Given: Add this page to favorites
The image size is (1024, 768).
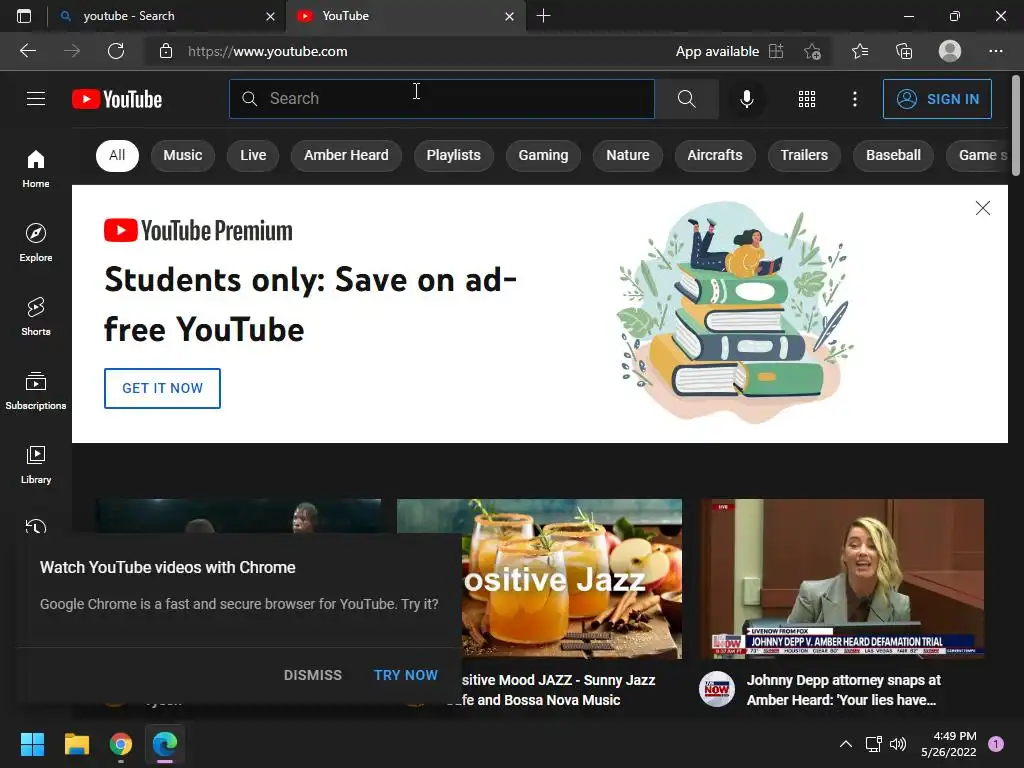Looking at the screenshot, I should 812,51.
